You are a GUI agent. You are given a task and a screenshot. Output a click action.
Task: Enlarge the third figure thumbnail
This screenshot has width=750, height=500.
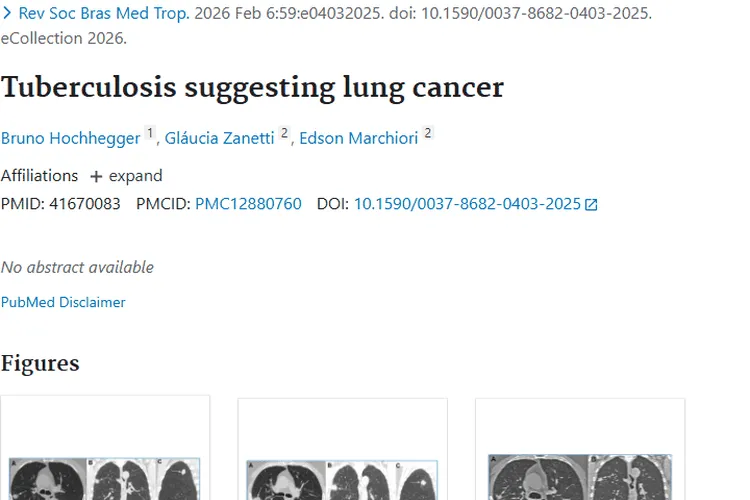(x=580, y=450)
